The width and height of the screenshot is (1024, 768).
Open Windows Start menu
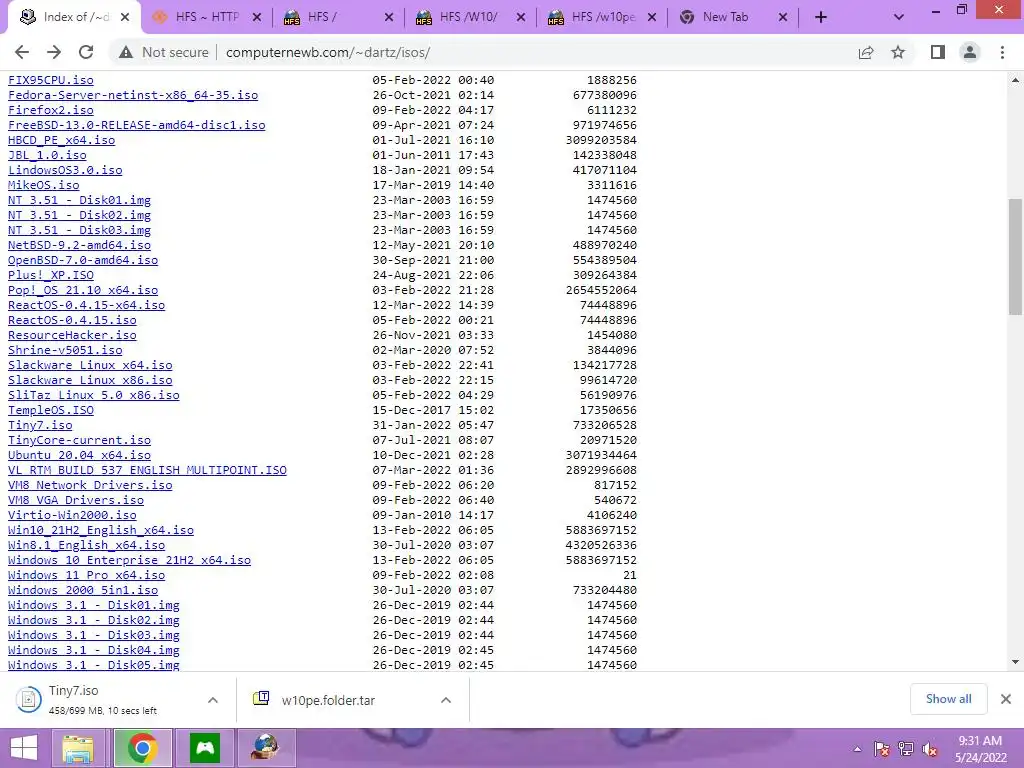(24, 748)
